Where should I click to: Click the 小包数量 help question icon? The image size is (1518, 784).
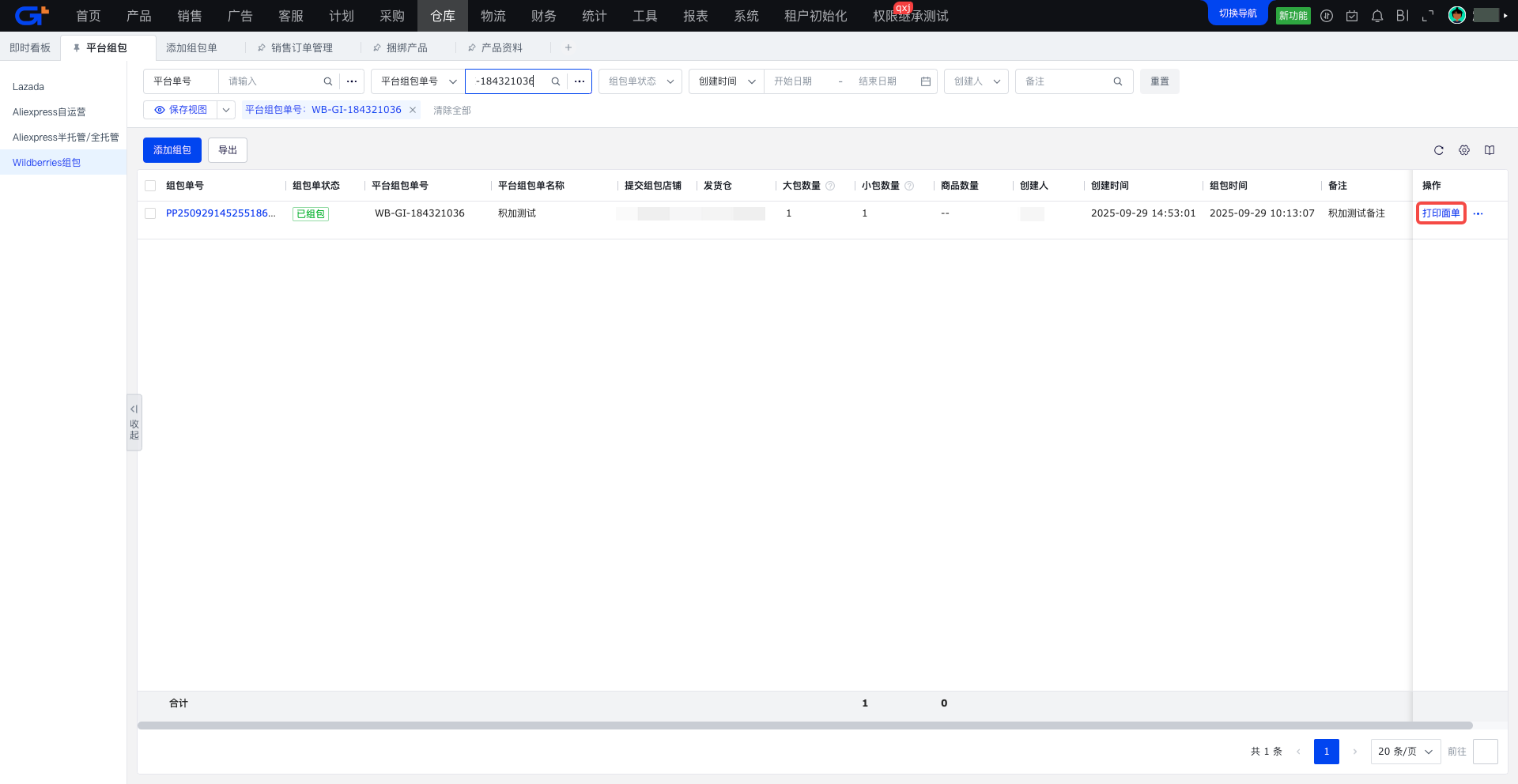tap(909, 186)
